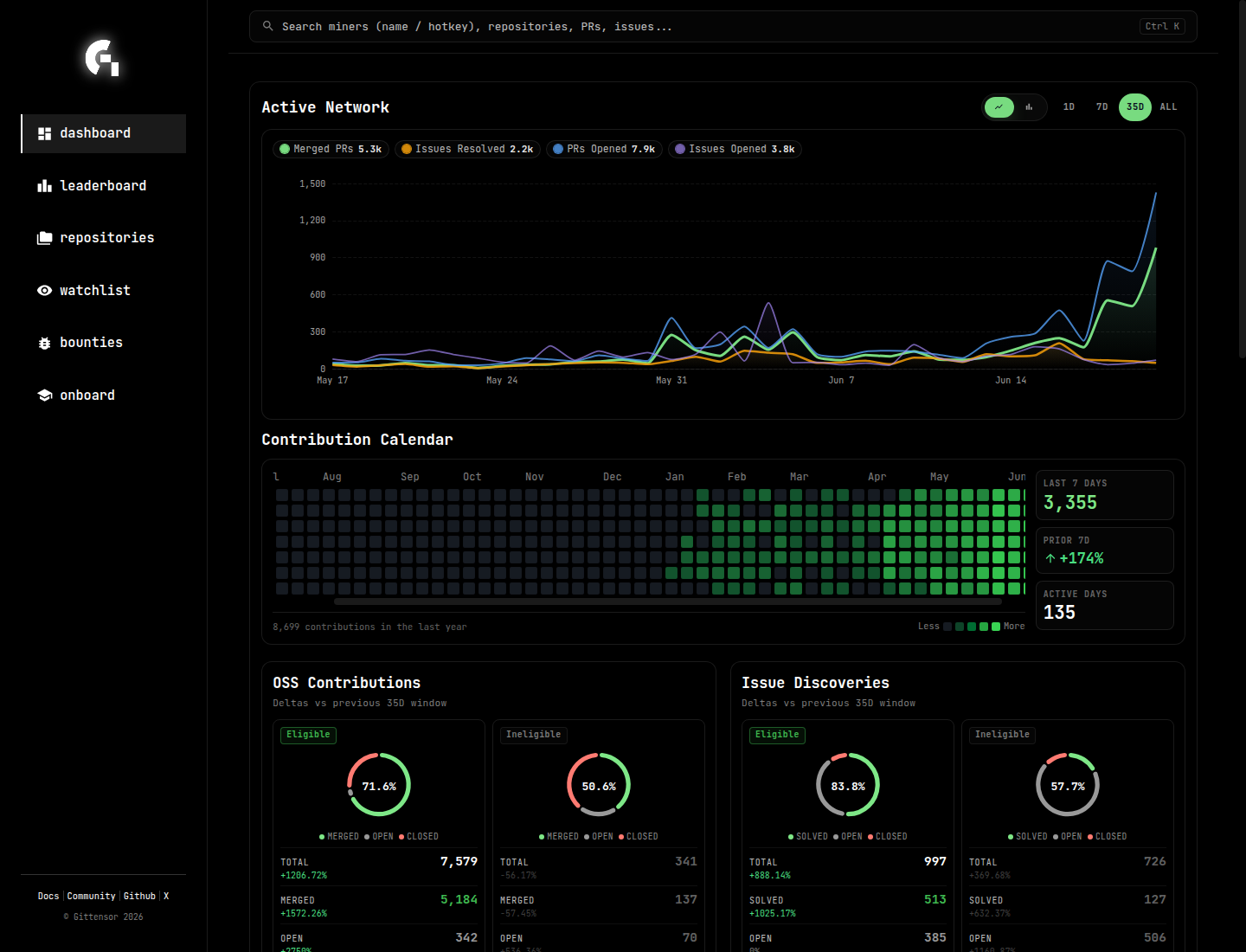Click the contribution calendar horizontal scrollbar
The image size is (1246, 952).
(x=667, y=601)
